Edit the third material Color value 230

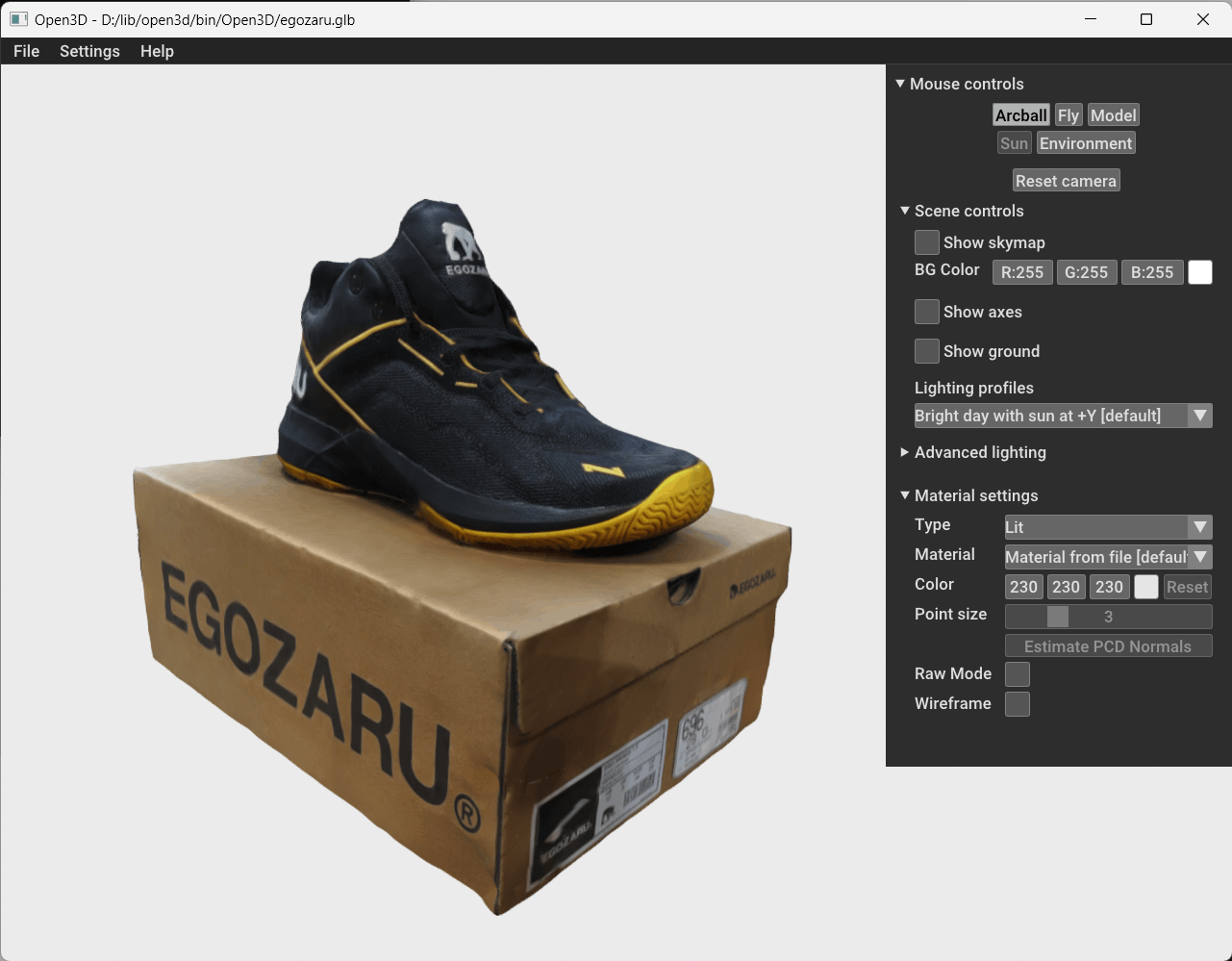(x=1109, y=587)
